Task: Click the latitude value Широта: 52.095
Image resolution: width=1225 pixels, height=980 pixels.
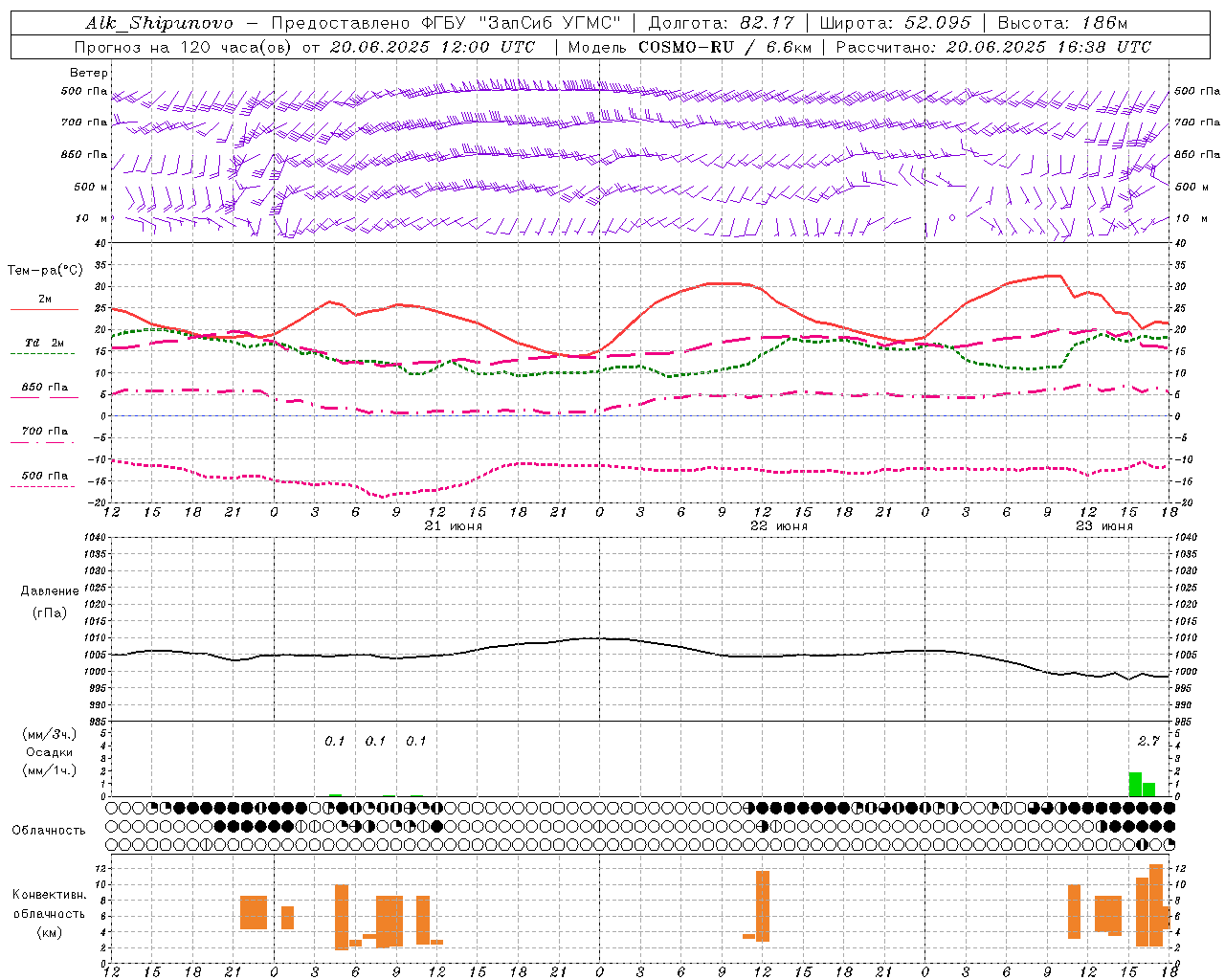Action: (x=896, y=23)
